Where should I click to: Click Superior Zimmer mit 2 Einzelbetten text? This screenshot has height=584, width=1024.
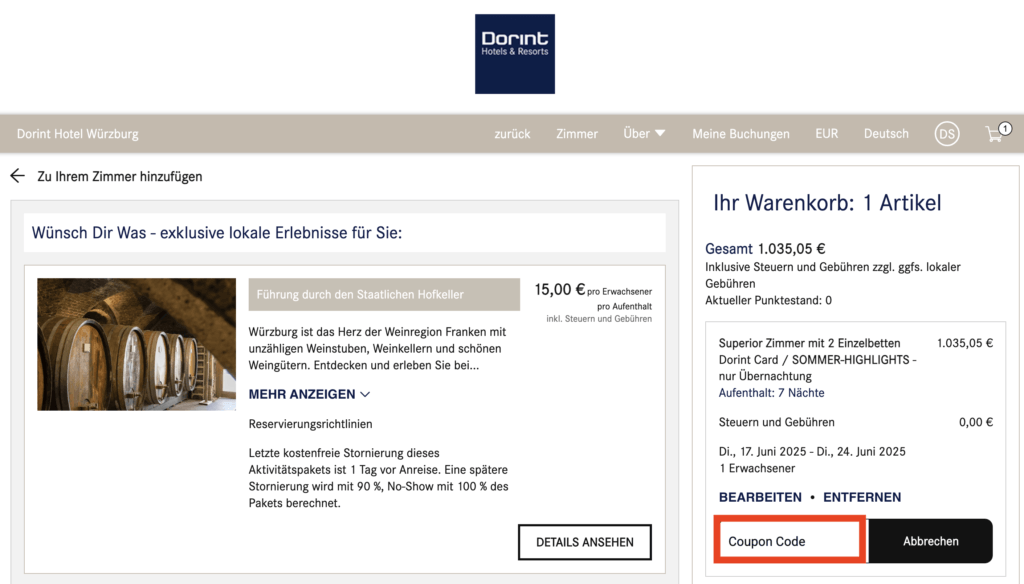pyautogui.click(x=809, y=343)
